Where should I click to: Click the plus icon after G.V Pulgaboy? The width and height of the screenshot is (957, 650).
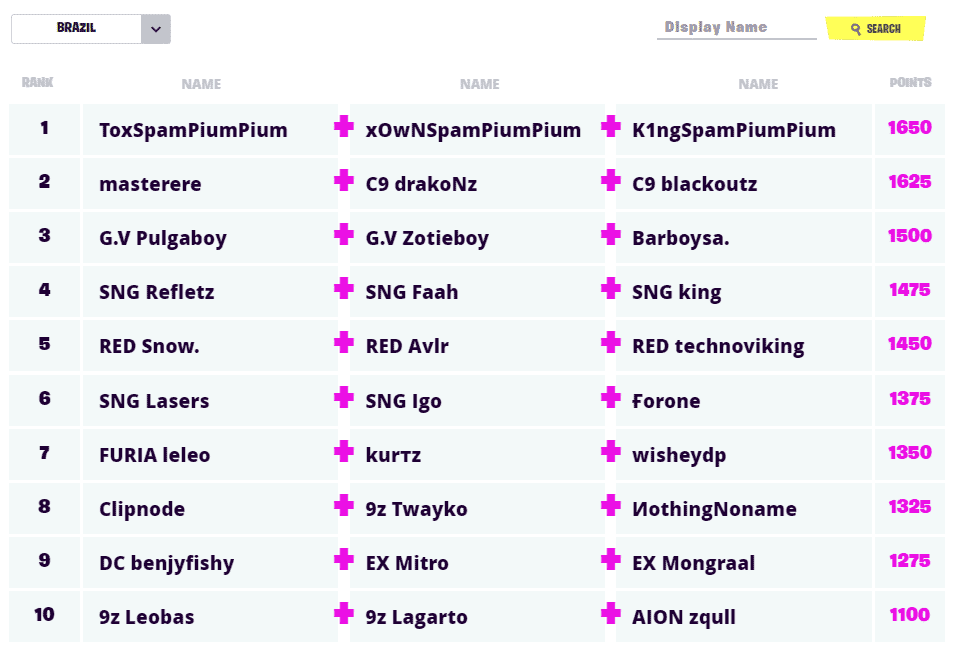pyautogui.click(x=344, y=235)
